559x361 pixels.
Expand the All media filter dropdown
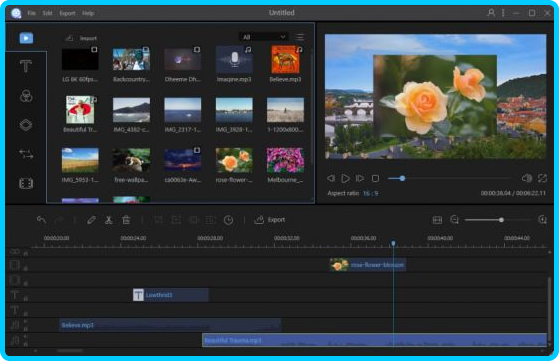263,37
